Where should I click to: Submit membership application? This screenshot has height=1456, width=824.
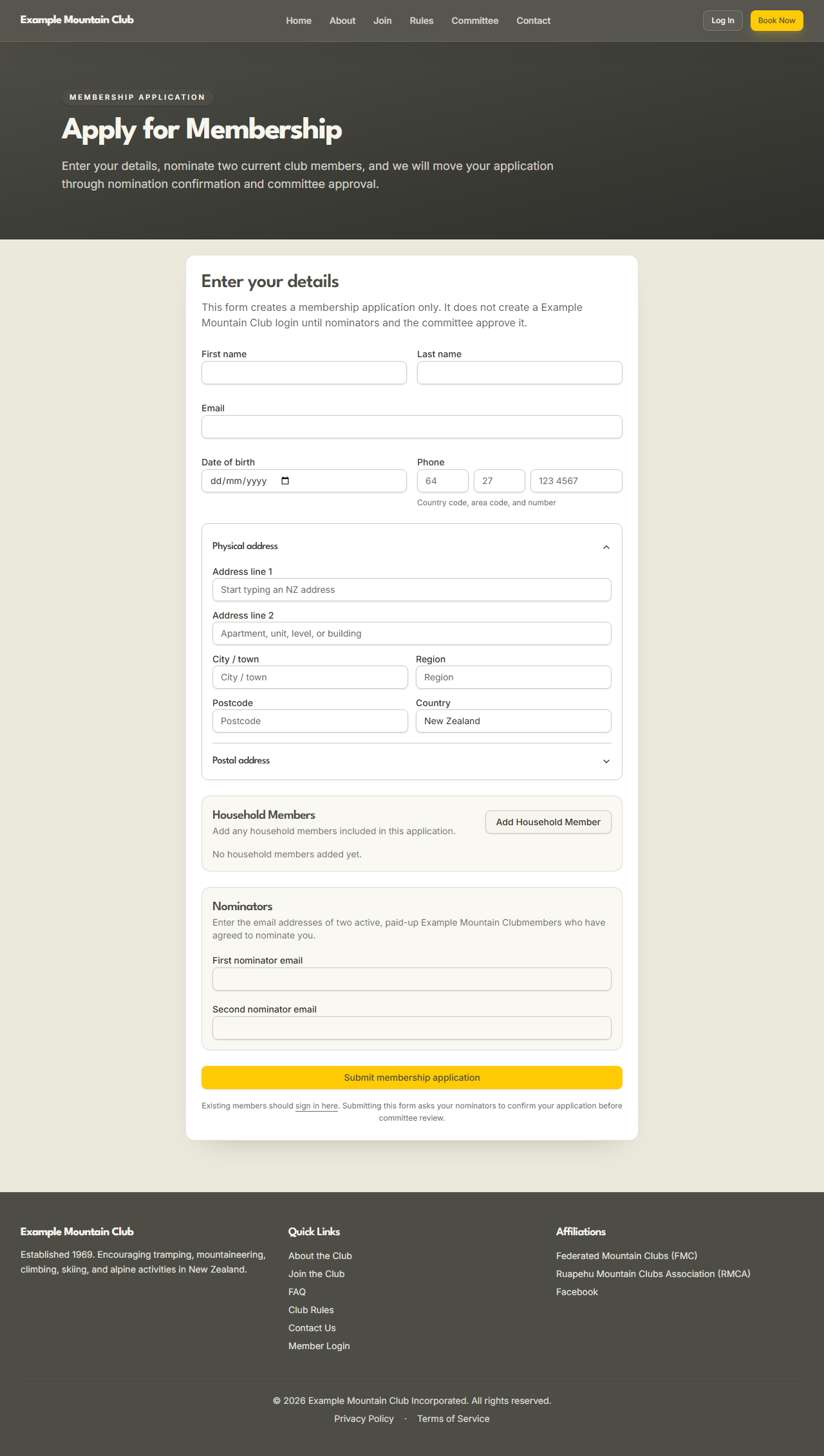(x=412, y=1078)
